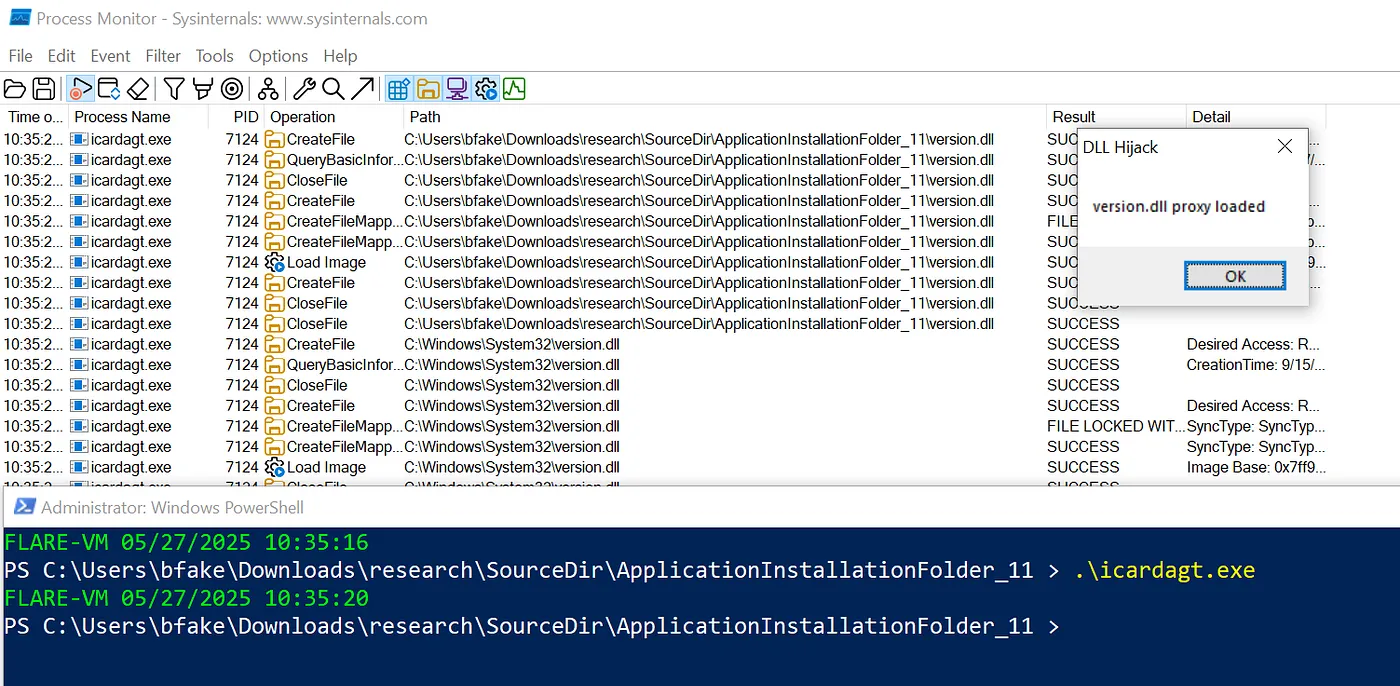This screenshot has height=686, width=1400.
Task: Toggle Show Registry Activity
Action: [399, 89]
